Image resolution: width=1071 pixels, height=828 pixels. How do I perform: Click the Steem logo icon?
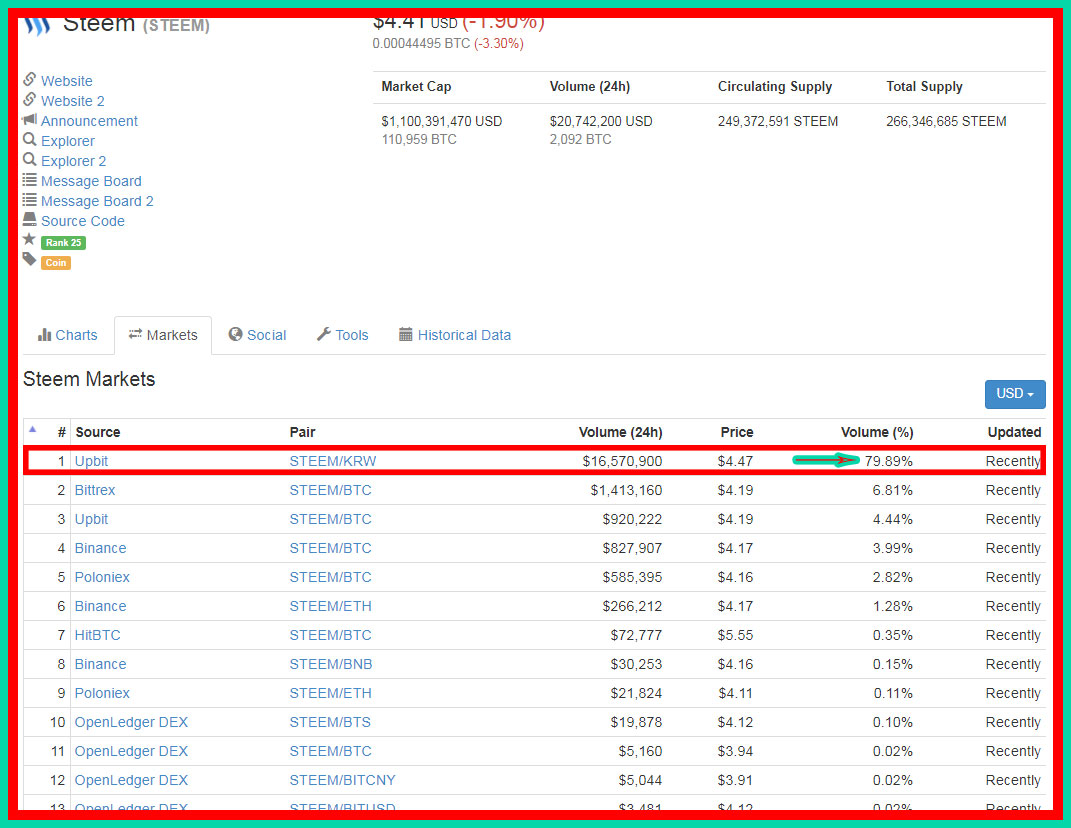38,26
